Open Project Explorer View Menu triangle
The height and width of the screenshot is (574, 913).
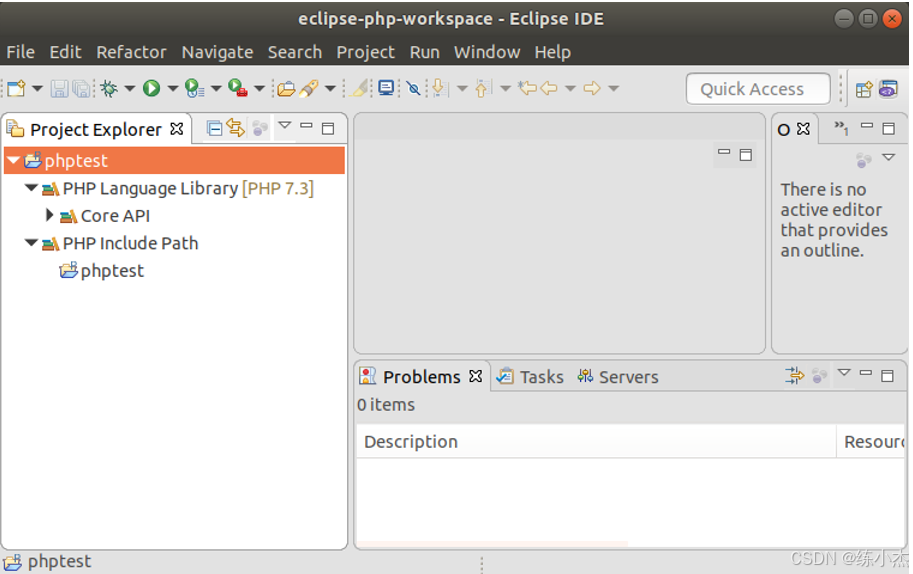click(x=285, y=125)
